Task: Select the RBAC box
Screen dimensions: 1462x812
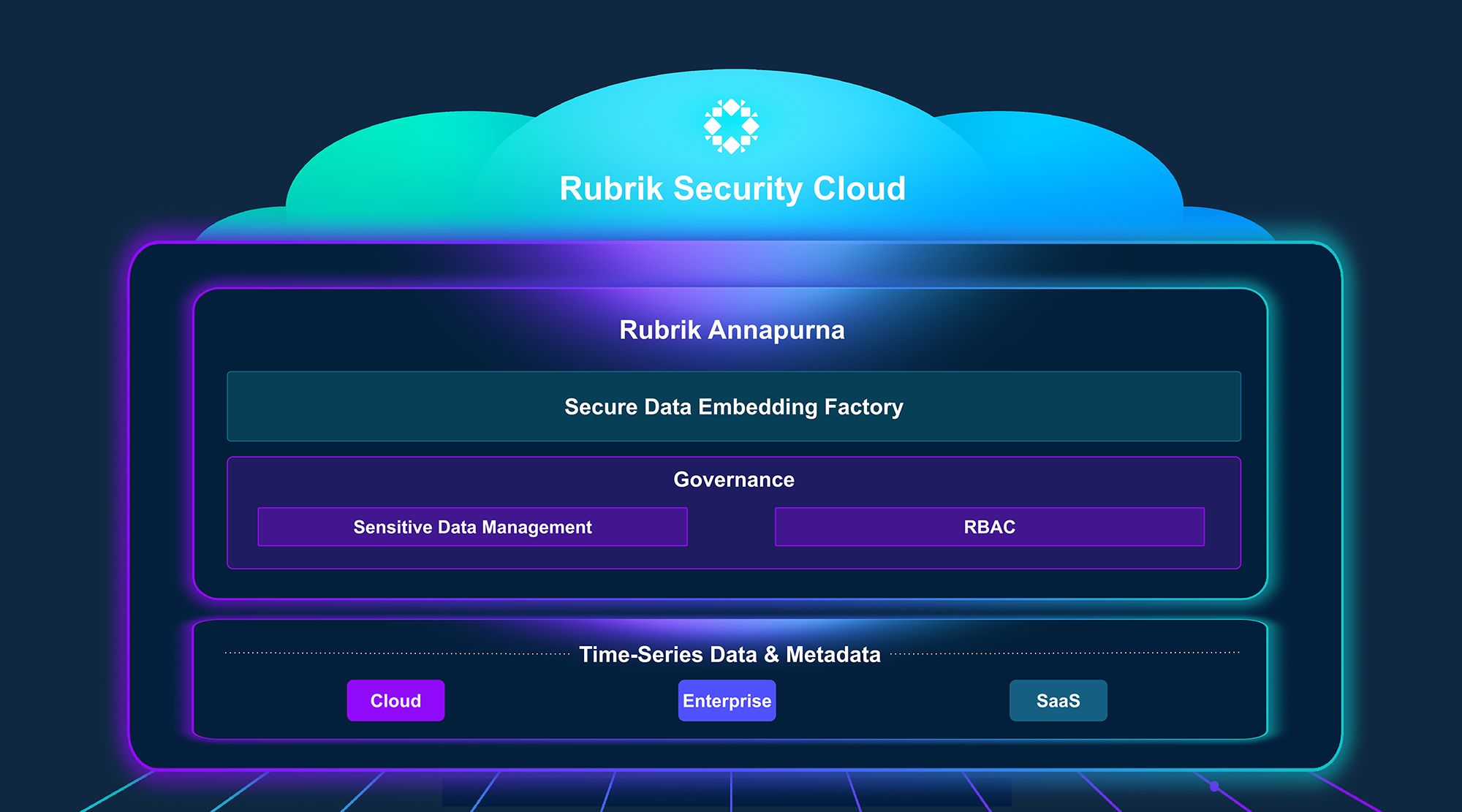Action: (x=990, y=527)
